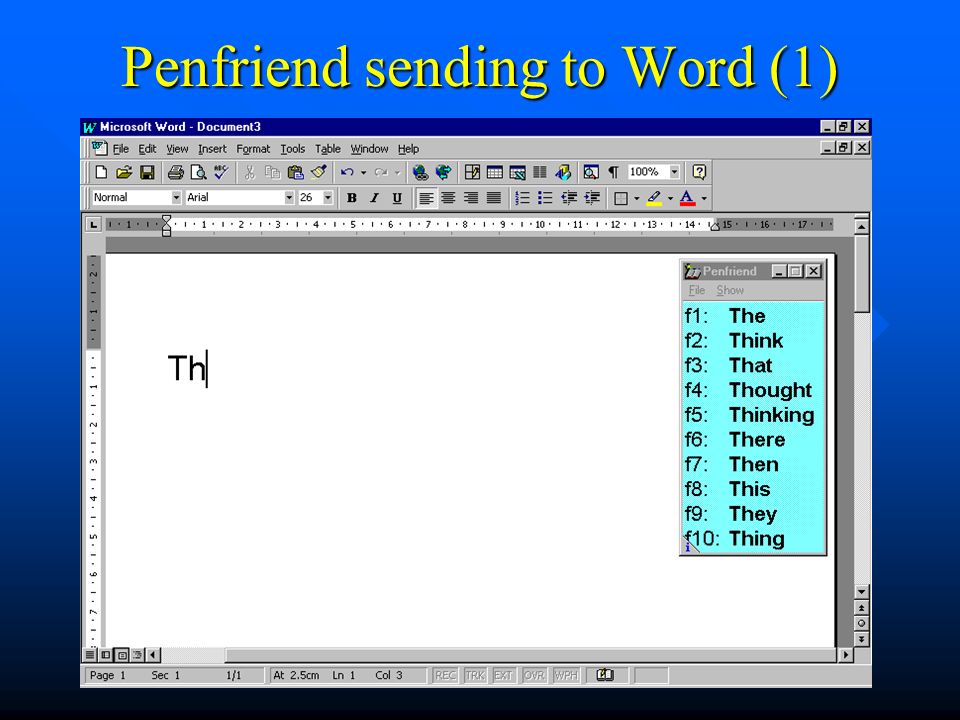
Task: Open the Format menu
Action: click(253, 149)
